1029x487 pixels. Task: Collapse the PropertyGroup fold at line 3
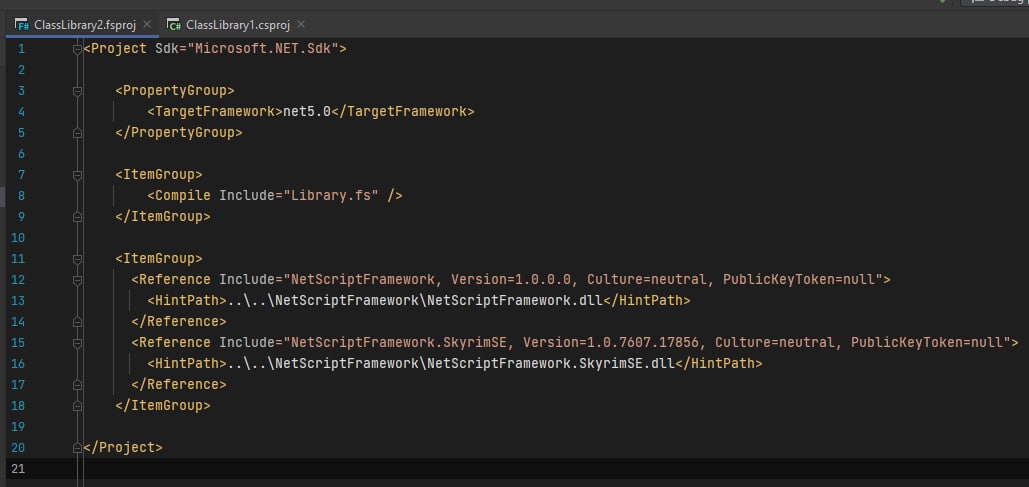[77, 91]
